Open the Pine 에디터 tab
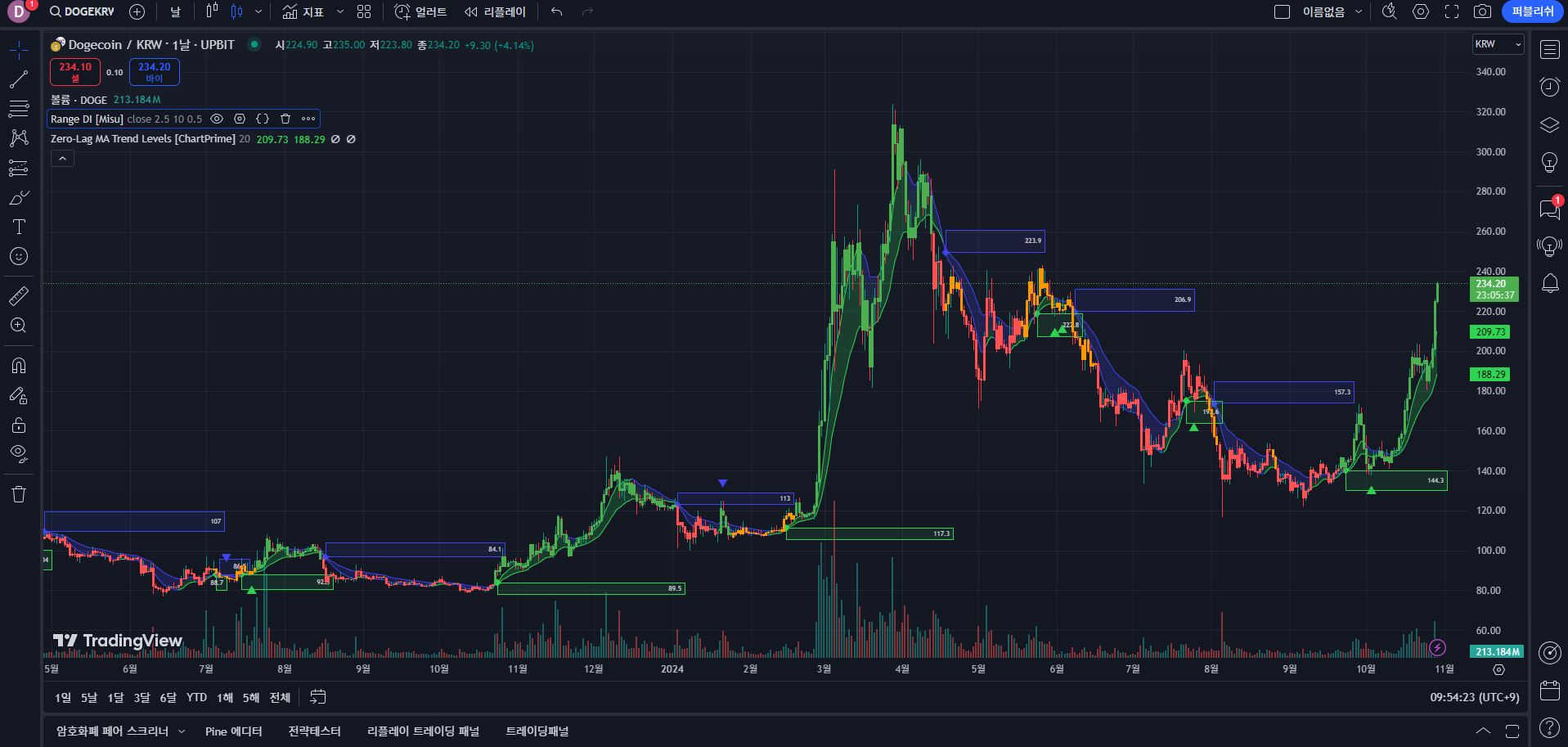Image resolution: width=1568 pixels, height=747 pixels. coord(233,731)
